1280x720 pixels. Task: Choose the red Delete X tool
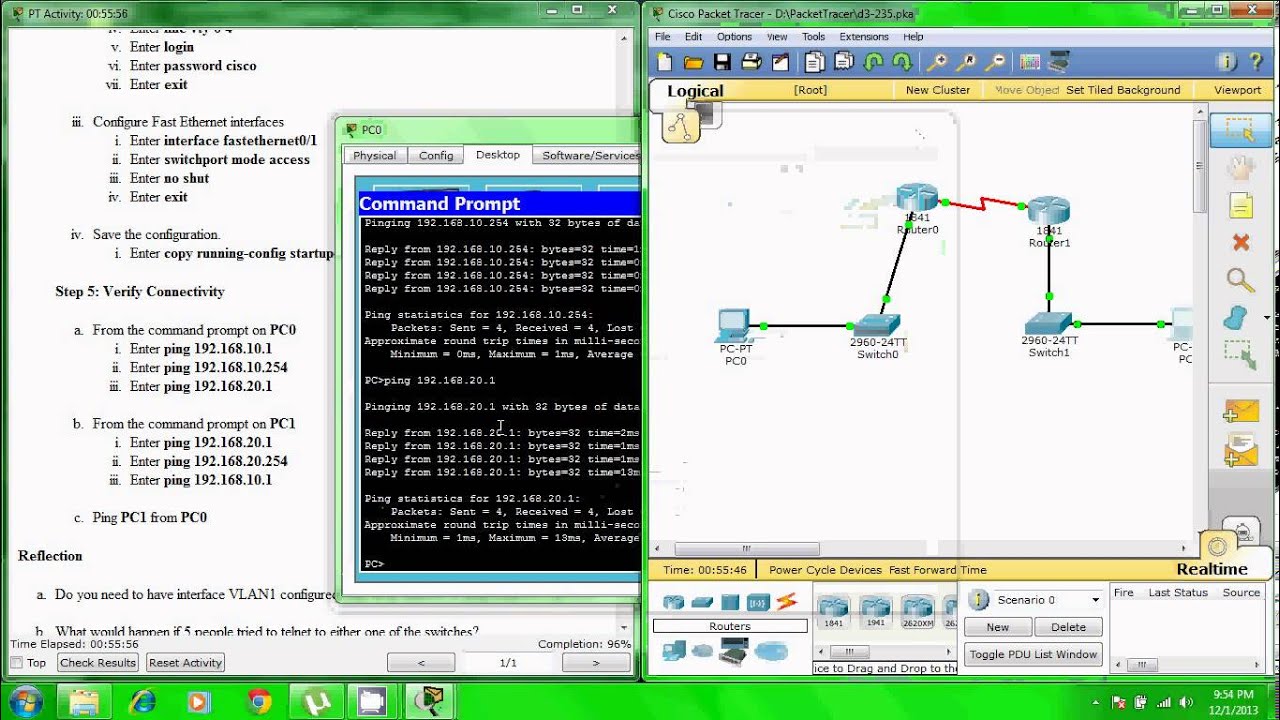click(x=1241, y=243)
